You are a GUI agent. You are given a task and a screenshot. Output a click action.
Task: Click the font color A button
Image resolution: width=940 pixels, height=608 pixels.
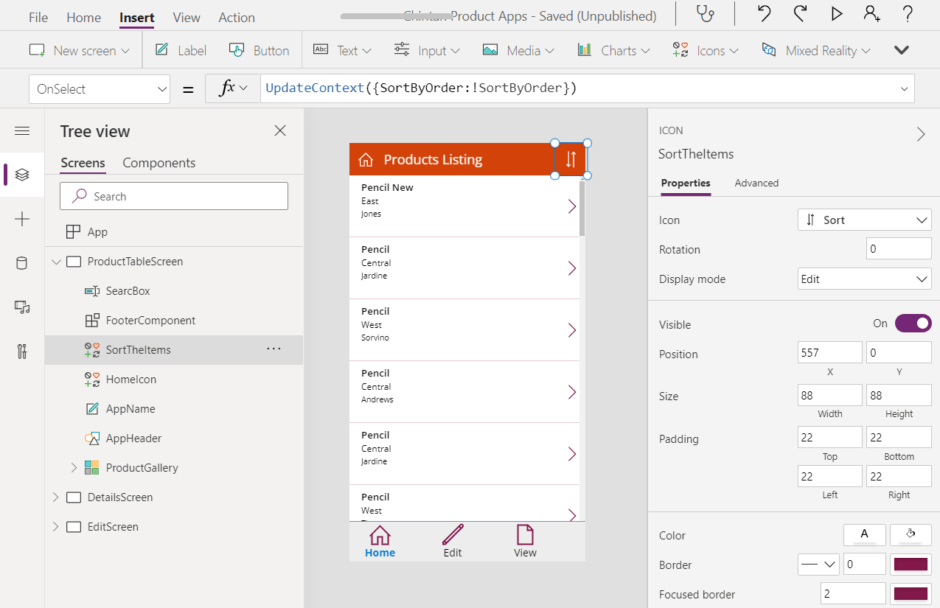click(x=864, y=534)
